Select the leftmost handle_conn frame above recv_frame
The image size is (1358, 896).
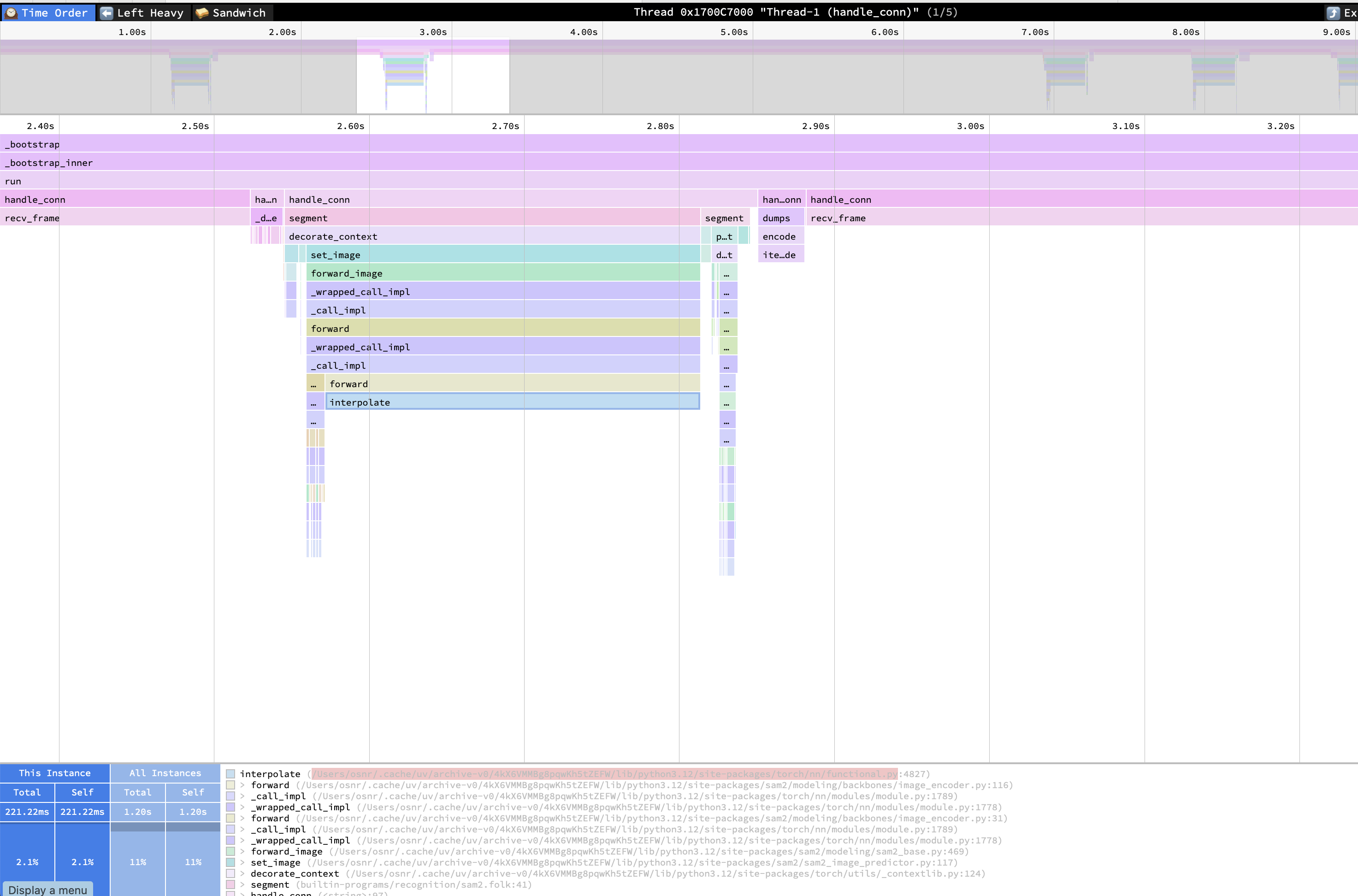click(124, 199)
